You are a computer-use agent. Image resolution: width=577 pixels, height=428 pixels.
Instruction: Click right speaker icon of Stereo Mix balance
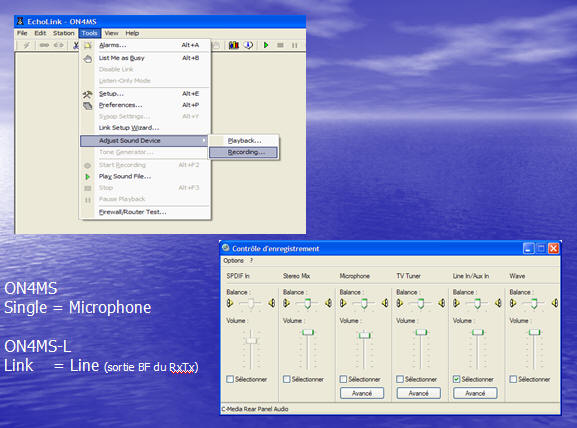pyautogui.click(x=328, y=303)
